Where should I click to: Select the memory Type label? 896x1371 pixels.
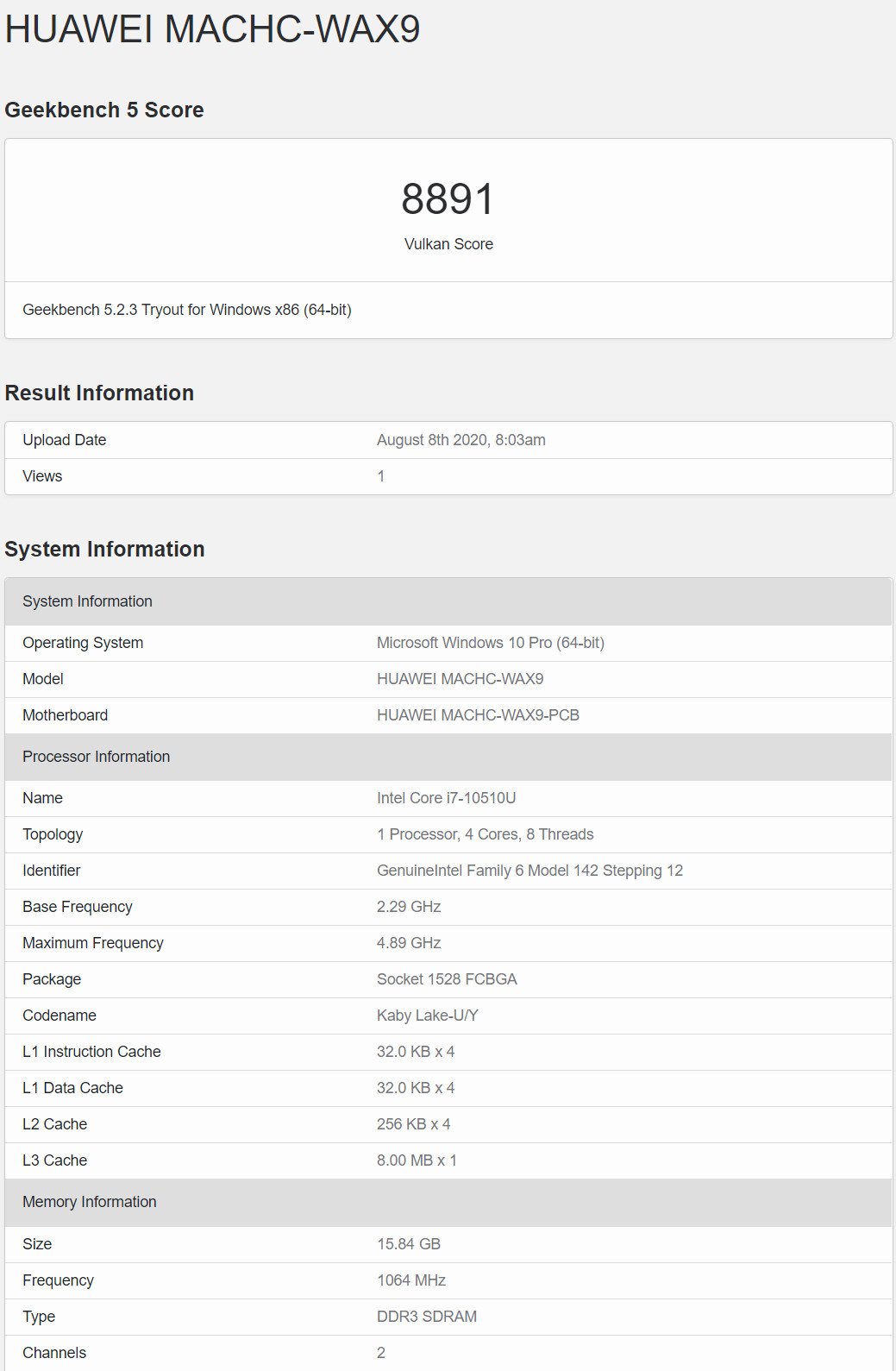click(x=39, y=1317)
